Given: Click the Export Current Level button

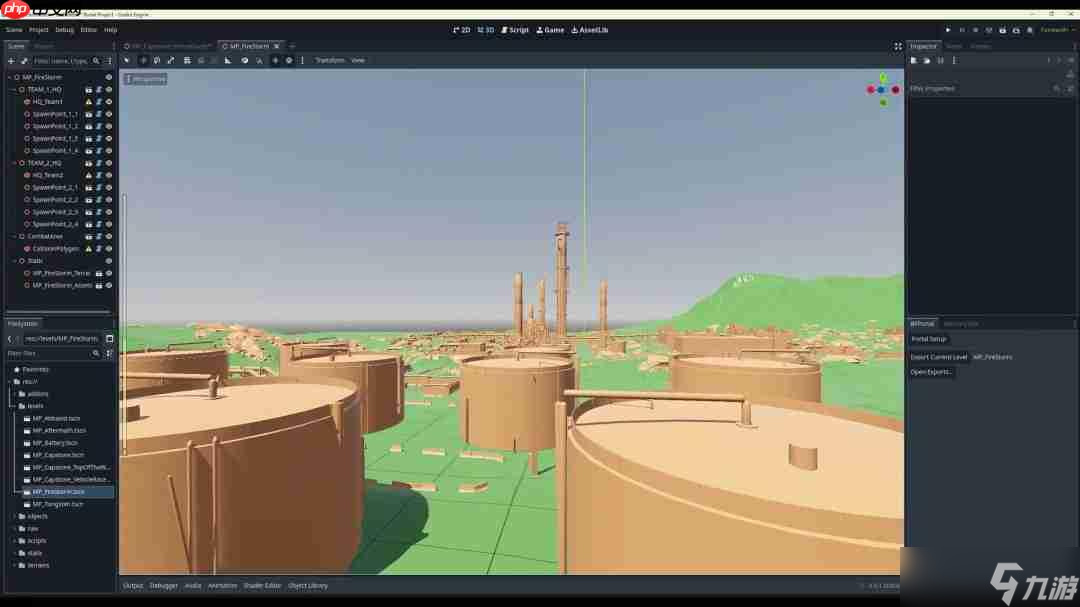Looking at the screenshot, I should [x=939, y=357].
